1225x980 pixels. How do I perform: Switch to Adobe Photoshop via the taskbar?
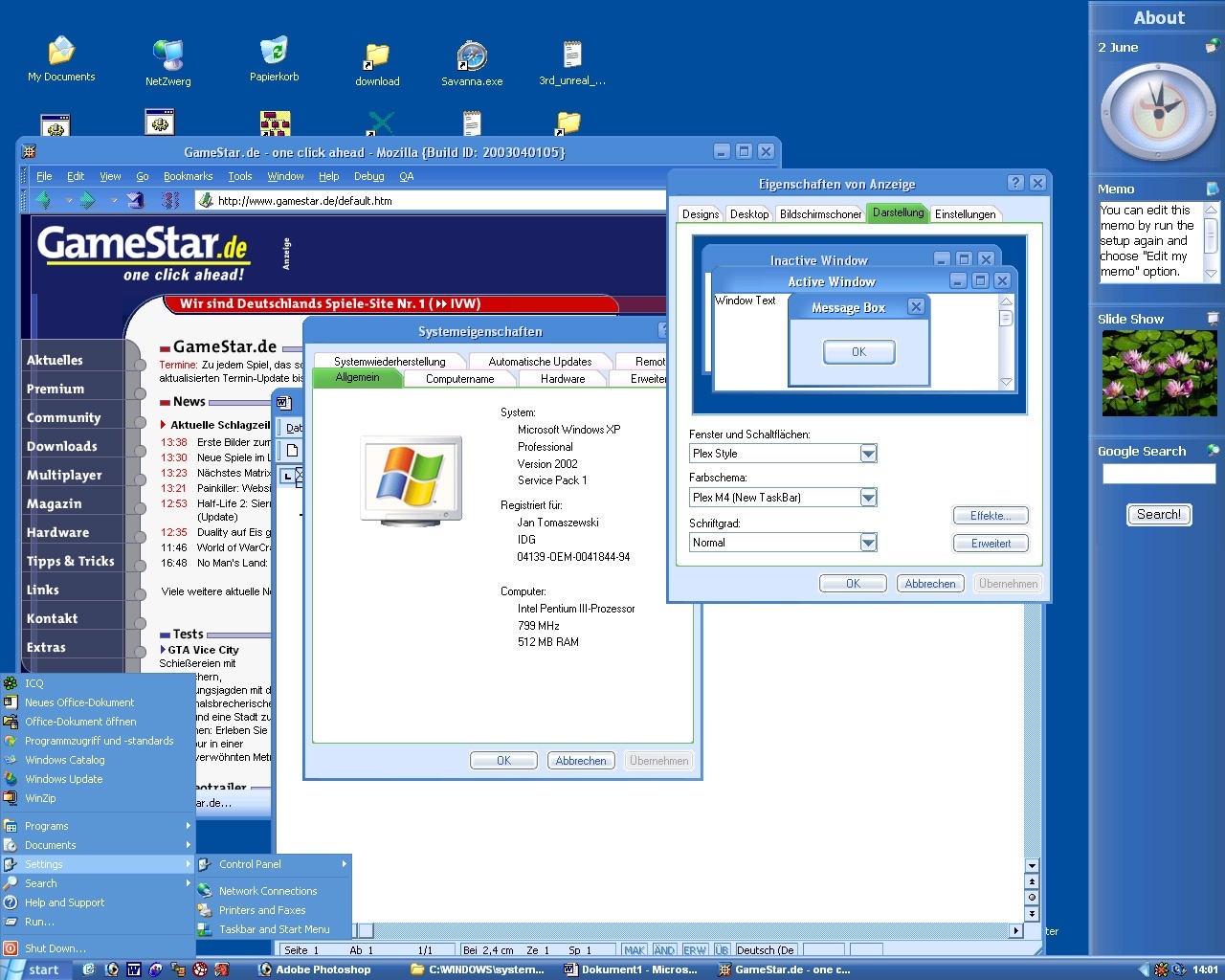[316, 969]
